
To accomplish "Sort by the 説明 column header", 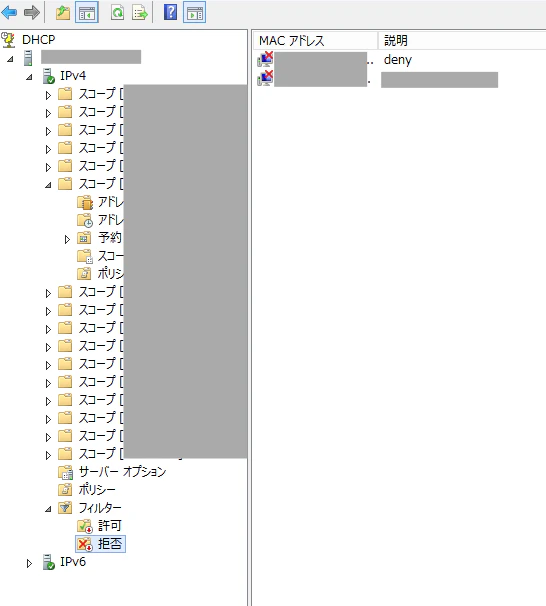I will (x=462, y=40).
